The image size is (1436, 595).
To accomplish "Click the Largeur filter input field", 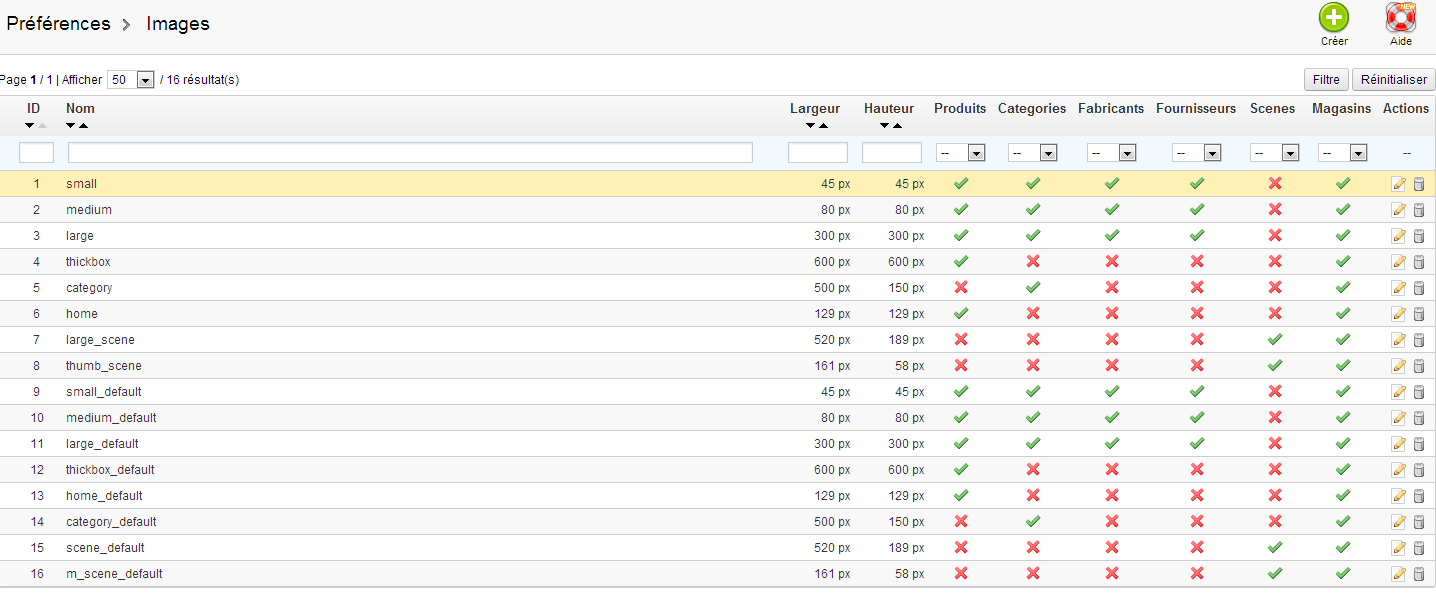I will 818,153.
